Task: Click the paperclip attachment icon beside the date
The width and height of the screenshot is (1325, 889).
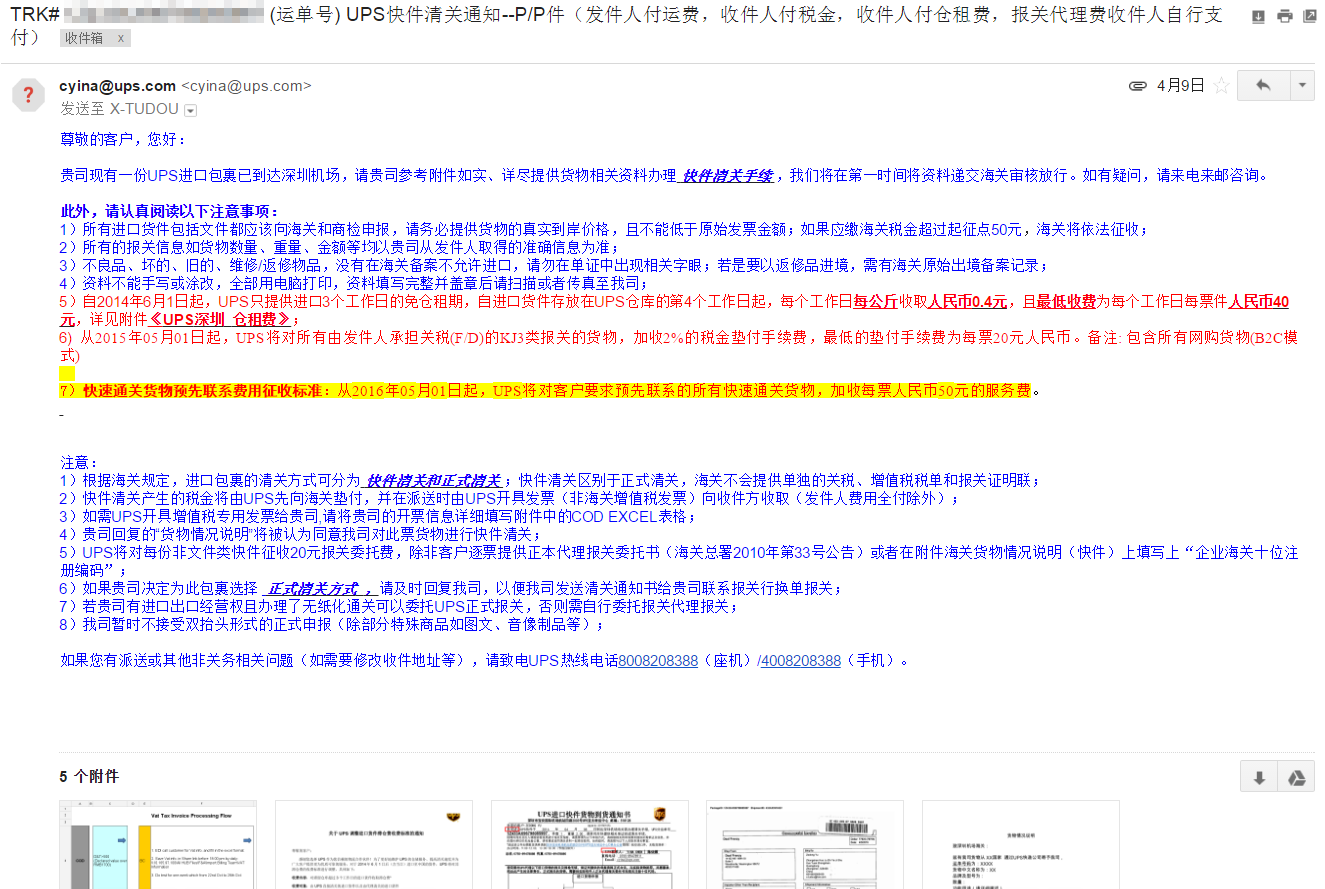Action: [1137, 86]
